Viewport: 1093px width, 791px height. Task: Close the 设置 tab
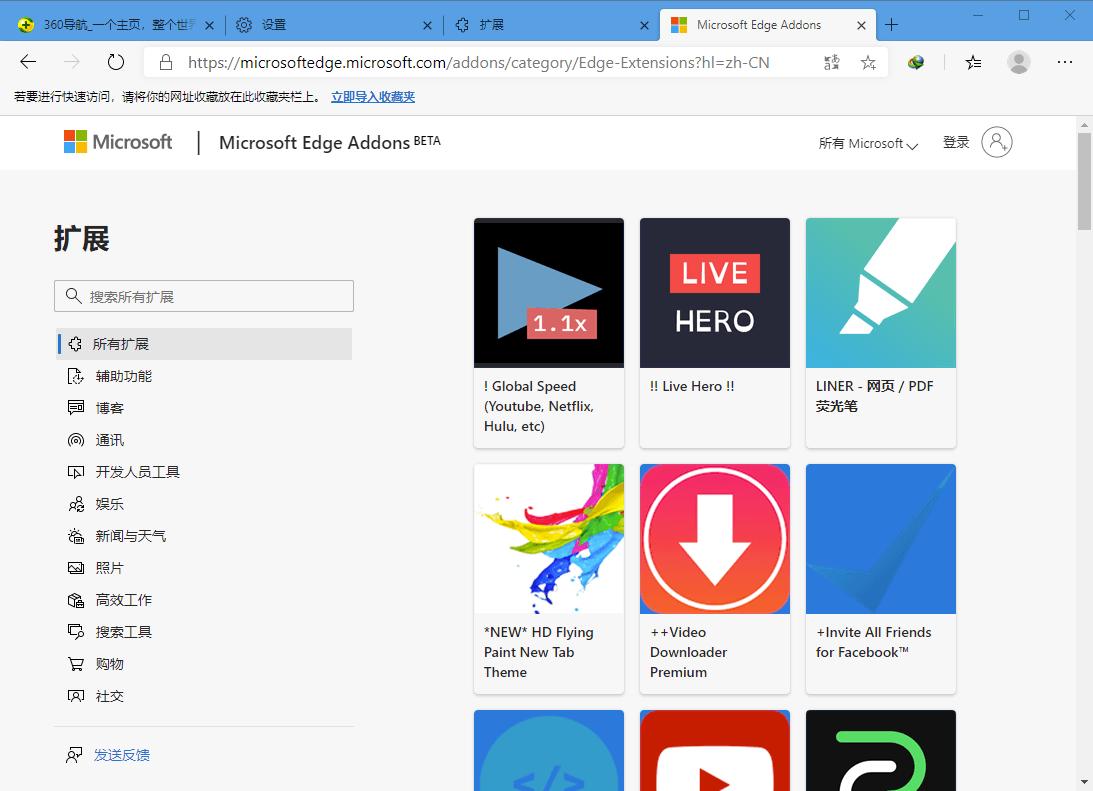pyautogui.click(x=427, y=26)
